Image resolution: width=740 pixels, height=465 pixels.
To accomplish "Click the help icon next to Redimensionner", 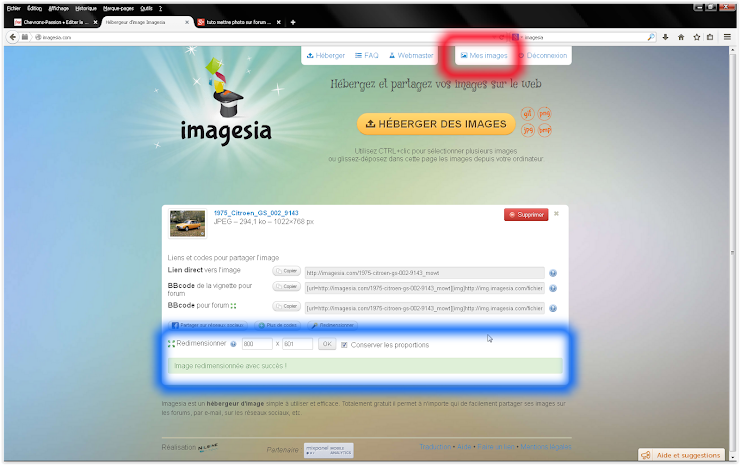I will pos(233,344).
